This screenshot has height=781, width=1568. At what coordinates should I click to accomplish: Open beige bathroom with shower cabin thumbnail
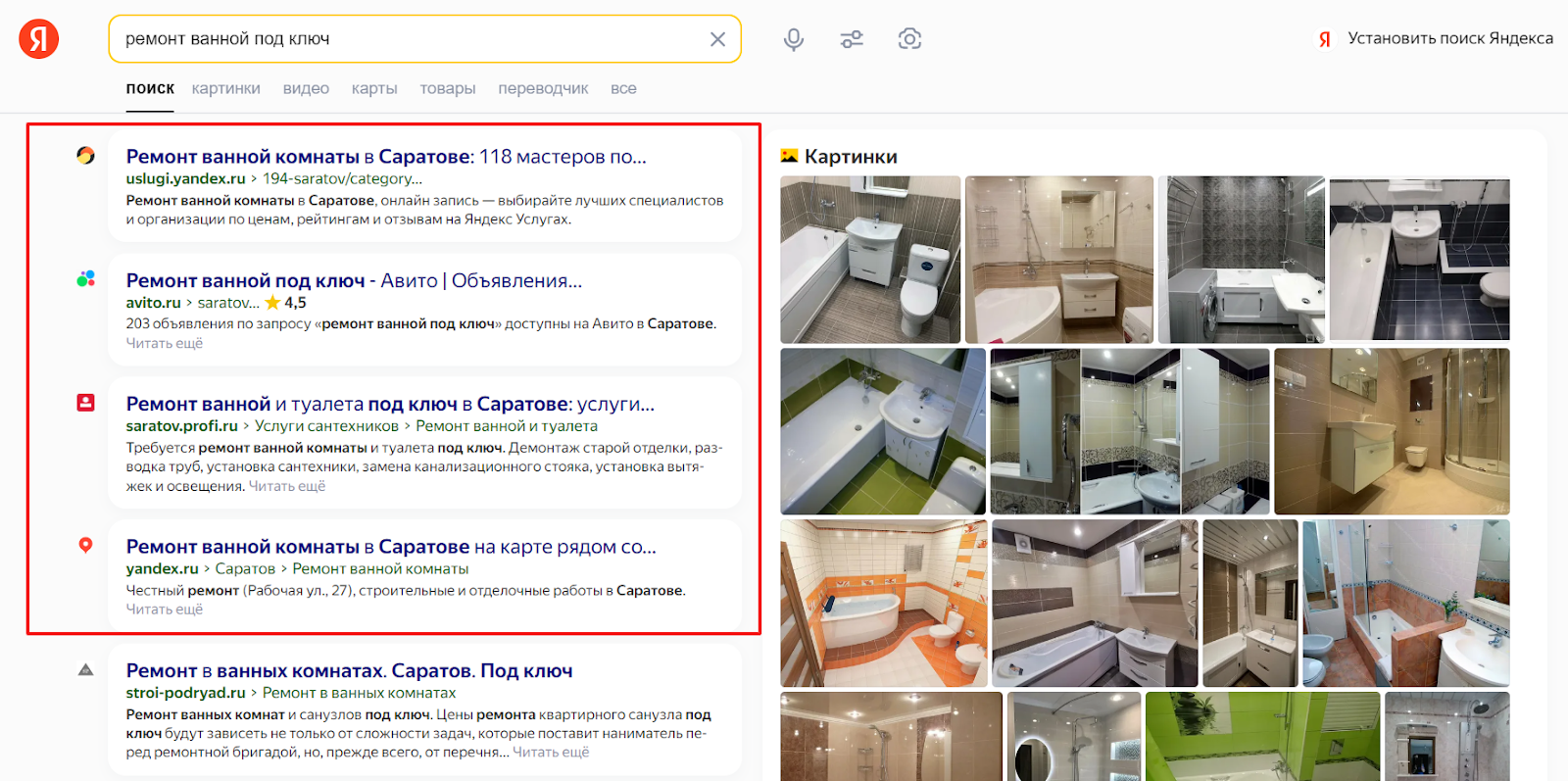point(1392,431)
